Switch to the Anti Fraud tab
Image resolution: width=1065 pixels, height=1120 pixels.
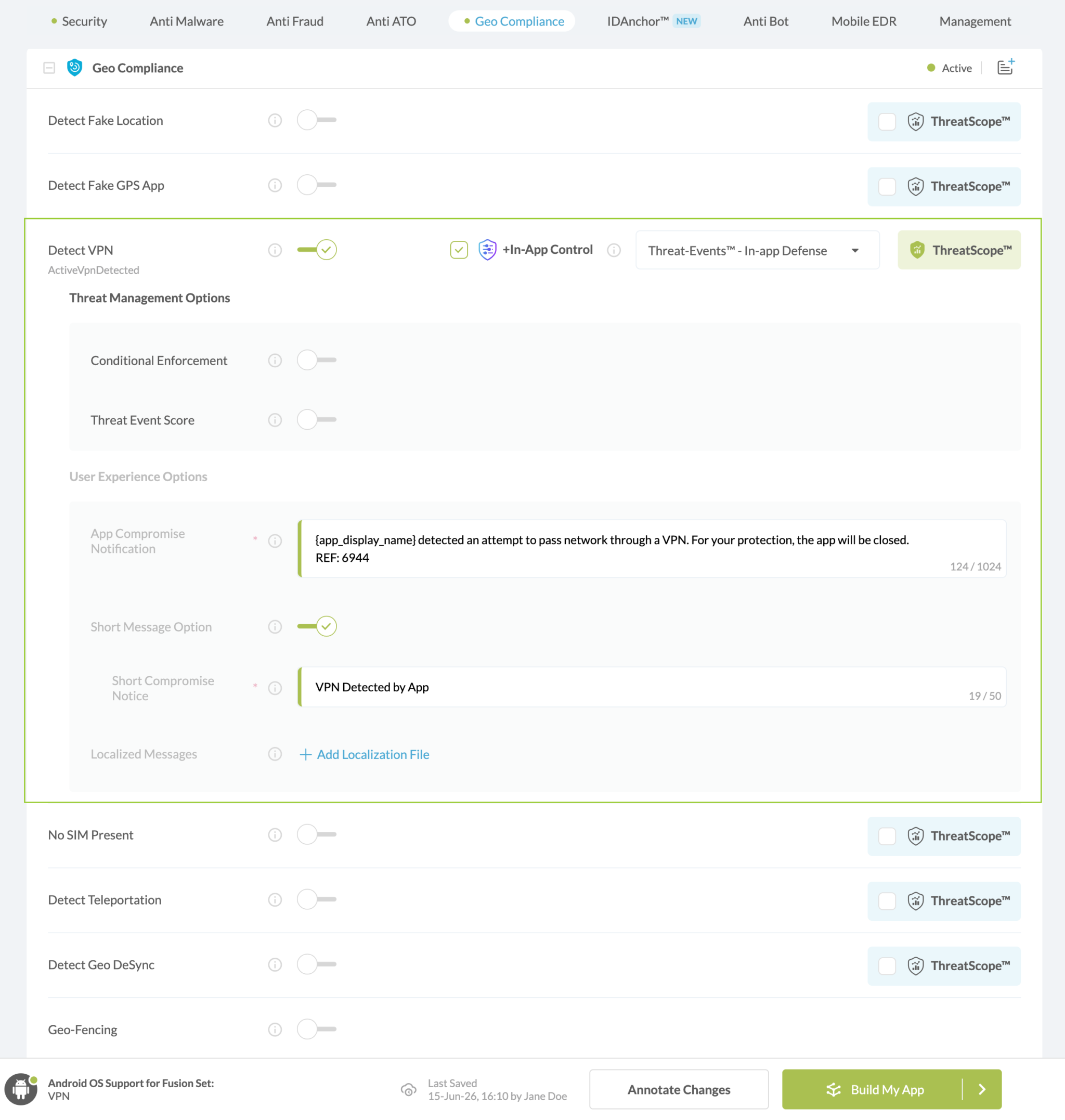coord(295,21)
